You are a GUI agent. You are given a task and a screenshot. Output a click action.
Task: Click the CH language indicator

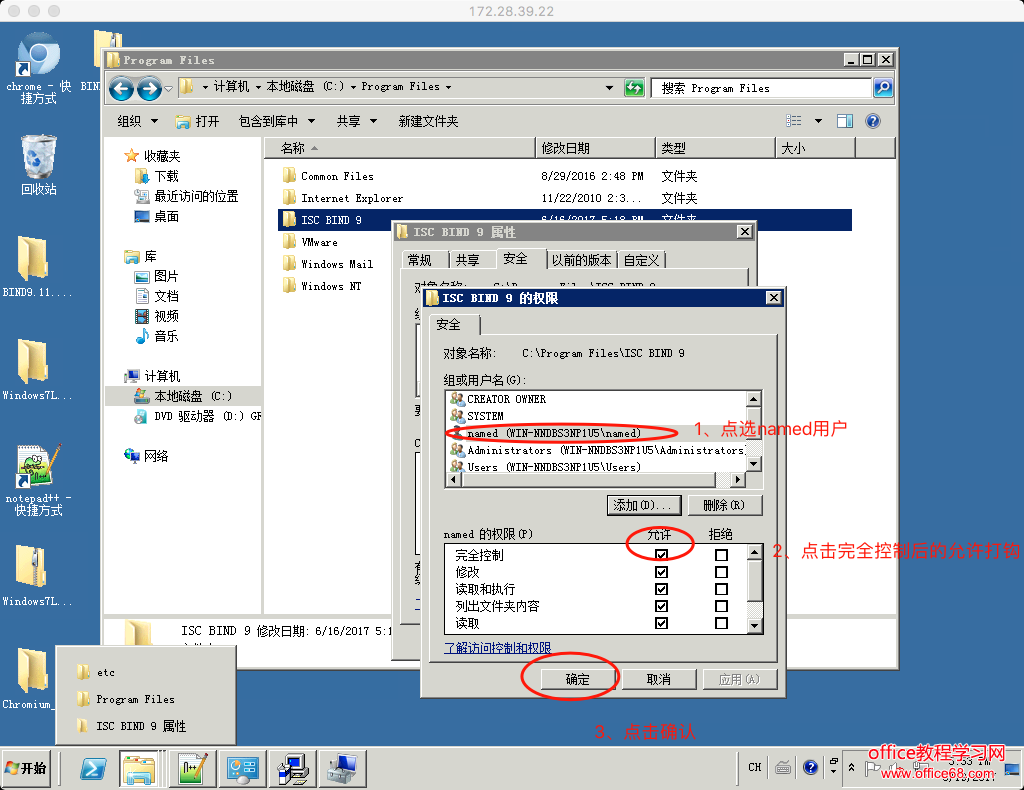(x=755, y=767)
